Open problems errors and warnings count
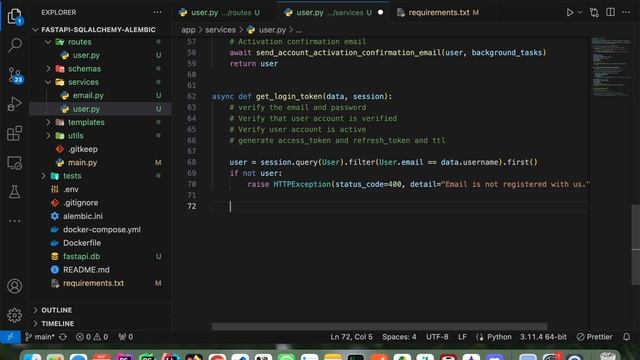 tap(92, 337)
